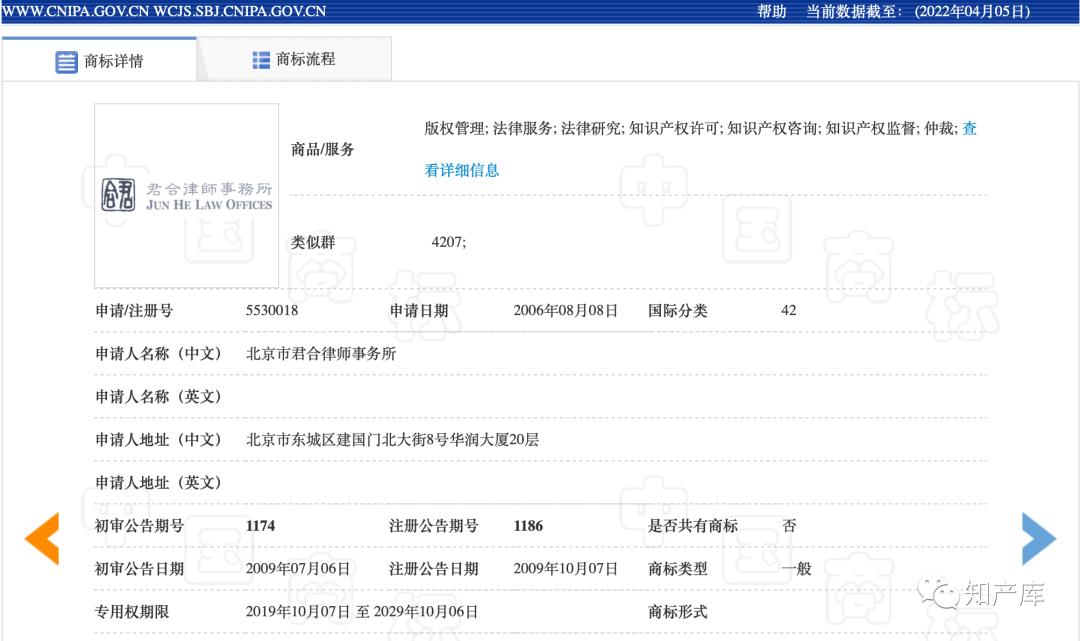Select registration number 5530018
Image resolution: width=1080 pixels, height=641 pixels.
(272, 310)
